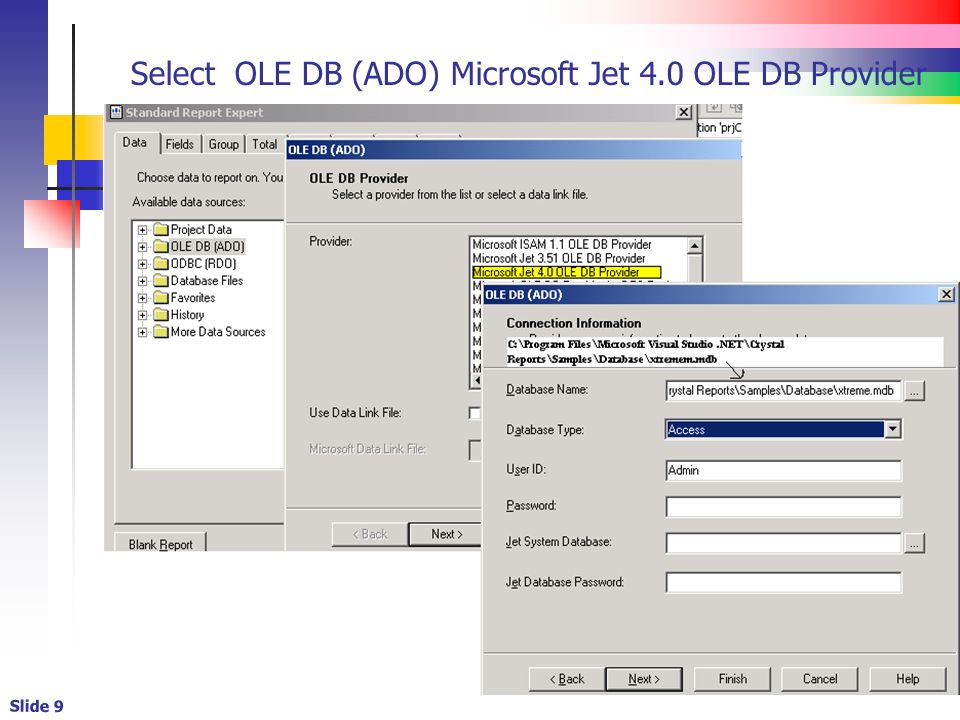960x720 pixels.
Task: Select the Project Data tree label
Action: click(x=201, y=230)
